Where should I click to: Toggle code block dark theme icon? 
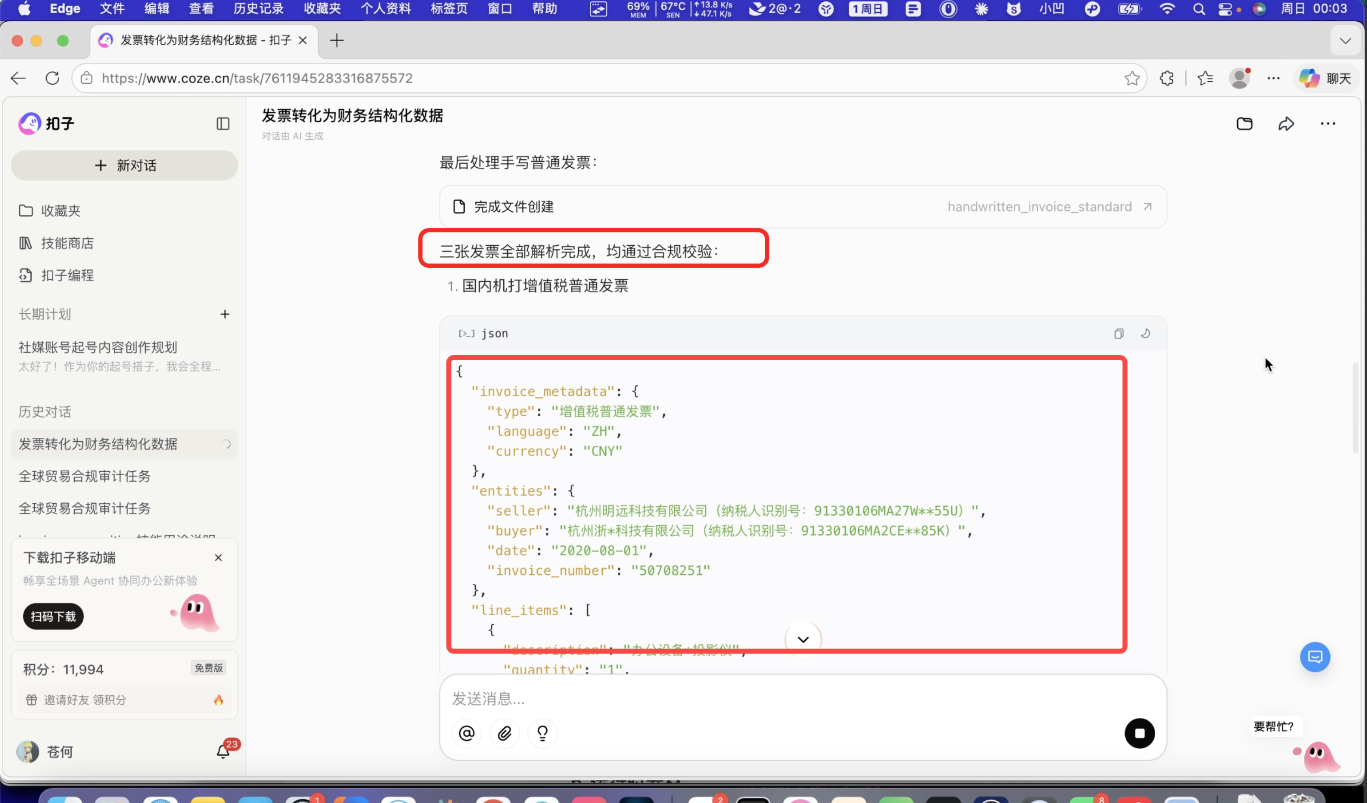pos(1146,334)
